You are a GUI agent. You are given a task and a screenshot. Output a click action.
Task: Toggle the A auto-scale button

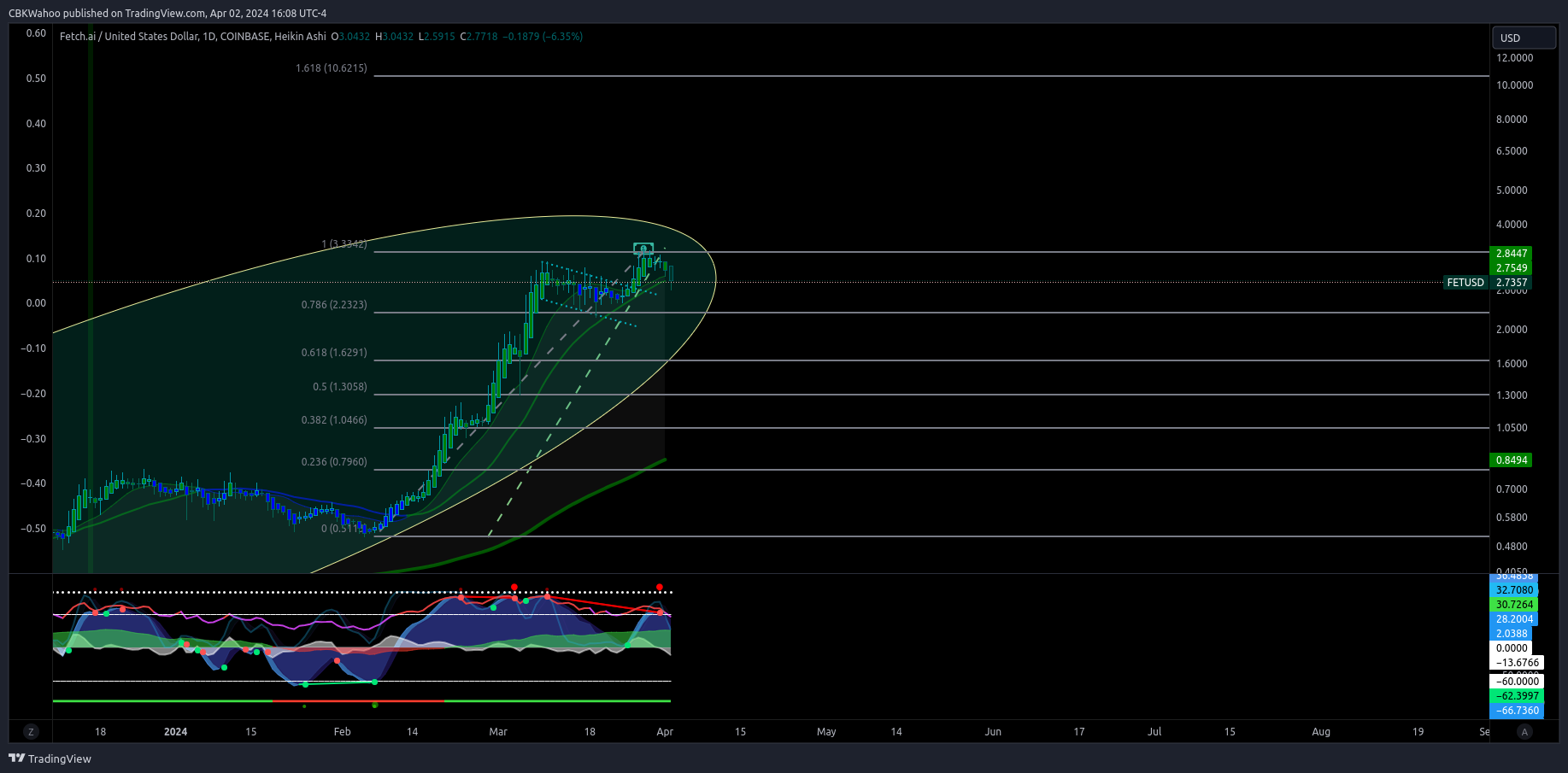(x=1524, y=732)
